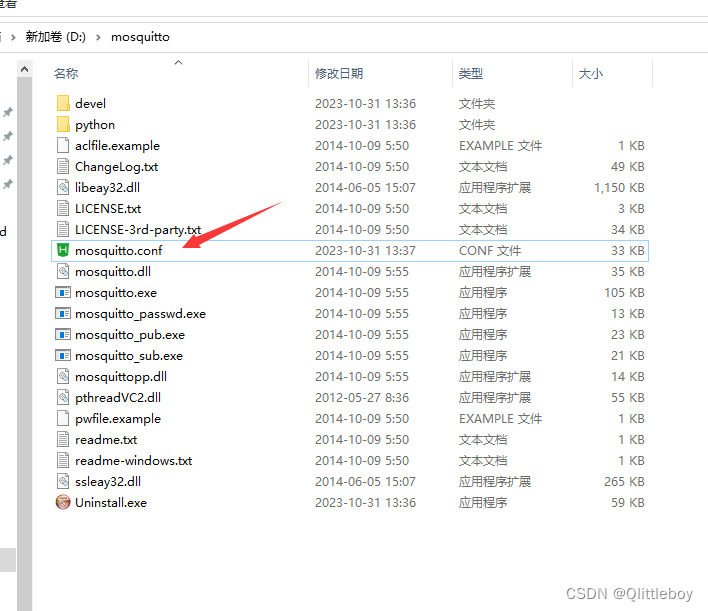The width and height of the screenshot is (708, 611).
Task: Select the ssleay32.dll file icon
Action: point(63,481)
